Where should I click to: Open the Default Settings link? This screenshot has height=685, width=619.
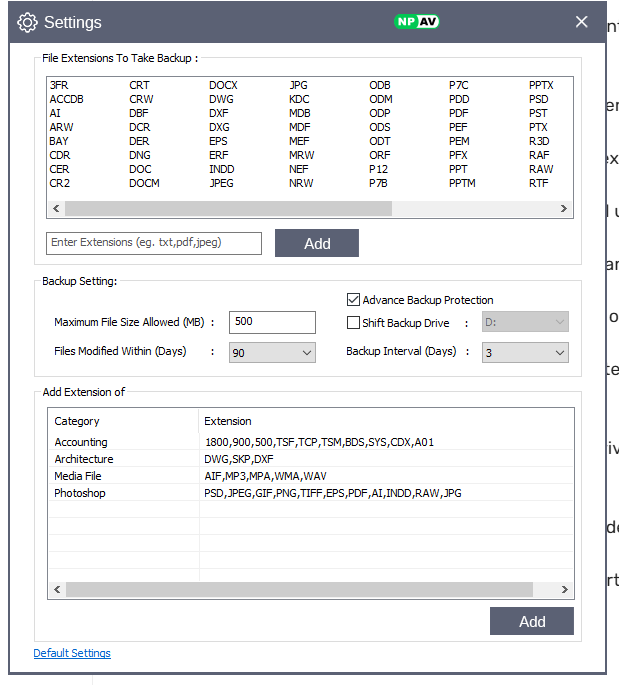[72, 653]
